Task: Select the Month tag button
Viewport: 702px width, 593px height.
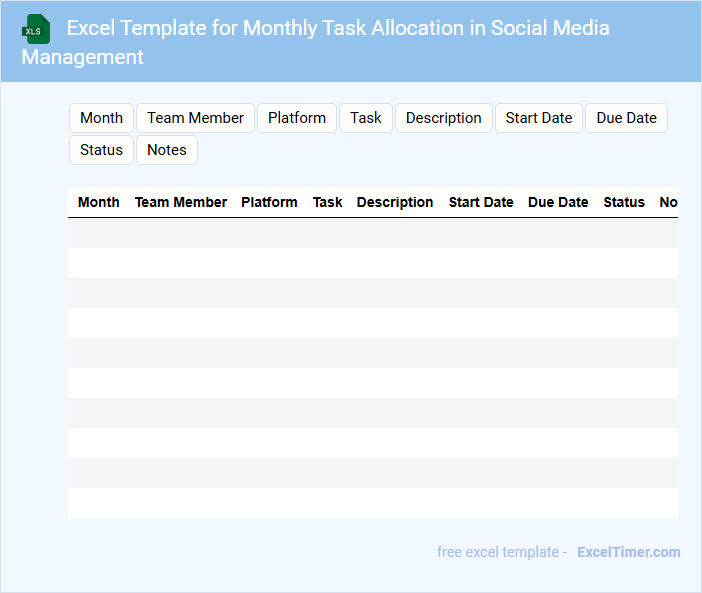Action: (101, 118)
